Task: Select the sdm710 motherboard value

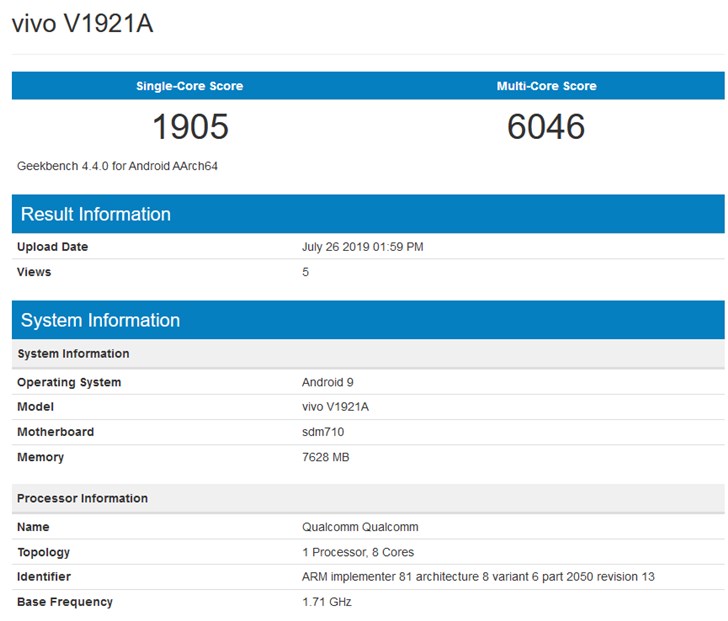Action: [323, 432]
